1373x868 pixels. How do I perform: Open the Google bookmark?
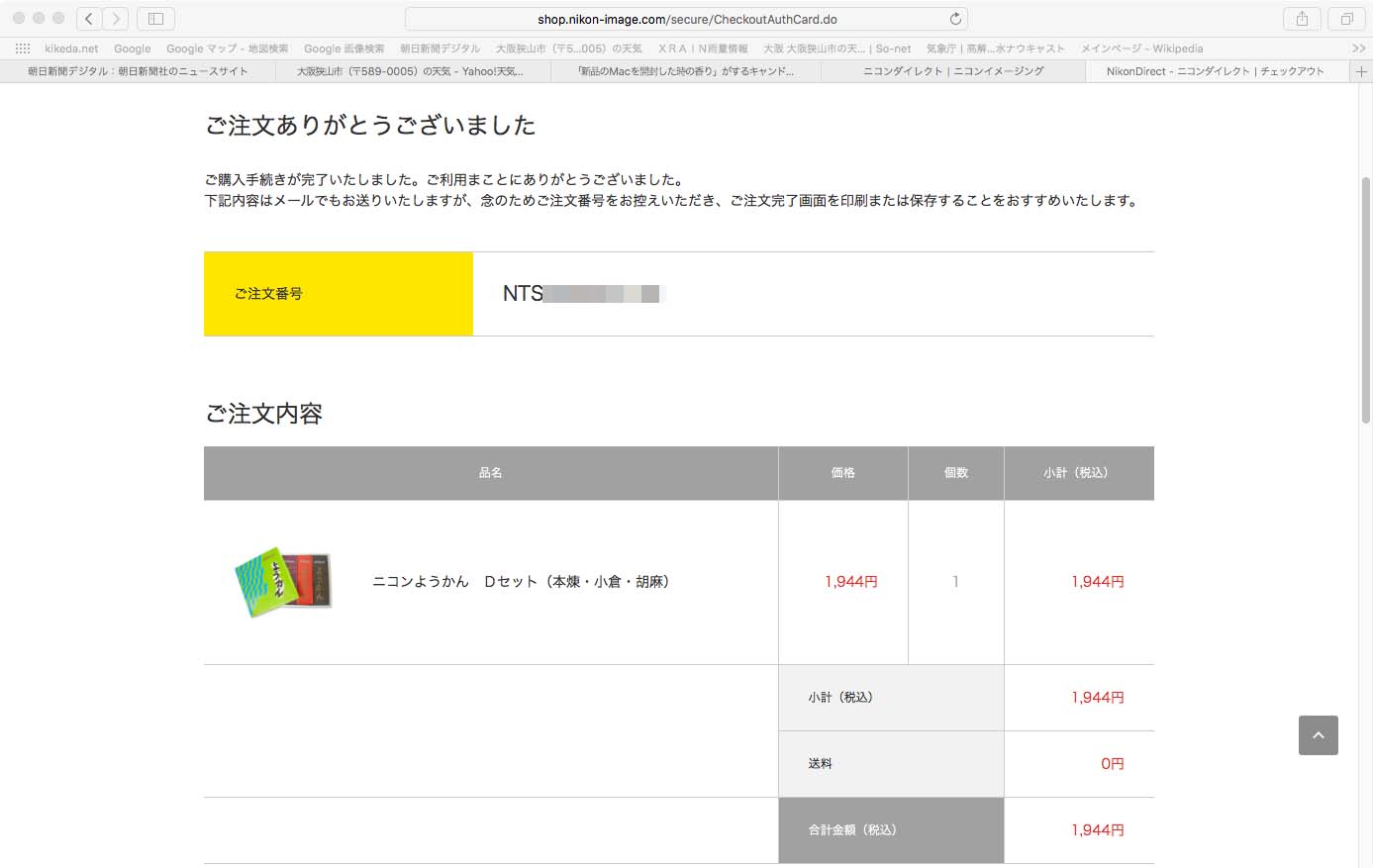pyautogui.click(x=133, y=48)
